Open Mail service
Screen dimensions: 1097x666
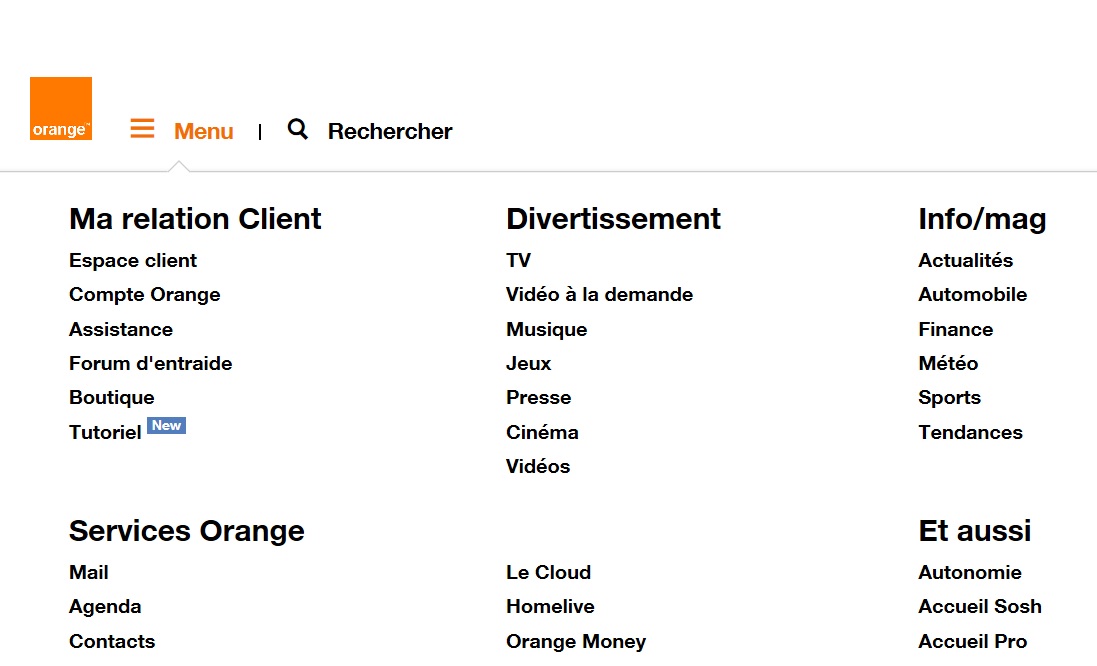pyautogui.click(x=89, y=572)
